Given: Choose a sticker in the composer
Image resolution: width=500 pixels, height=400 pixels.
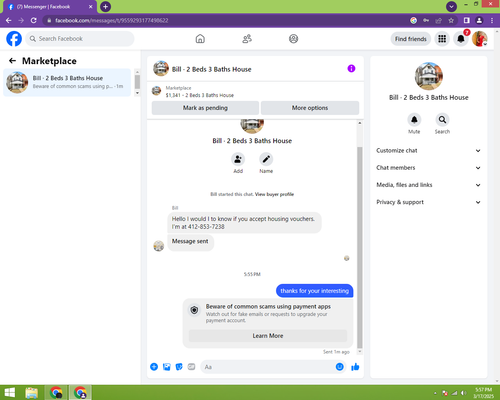Looking at the screenshot, I should click(179, 367).
